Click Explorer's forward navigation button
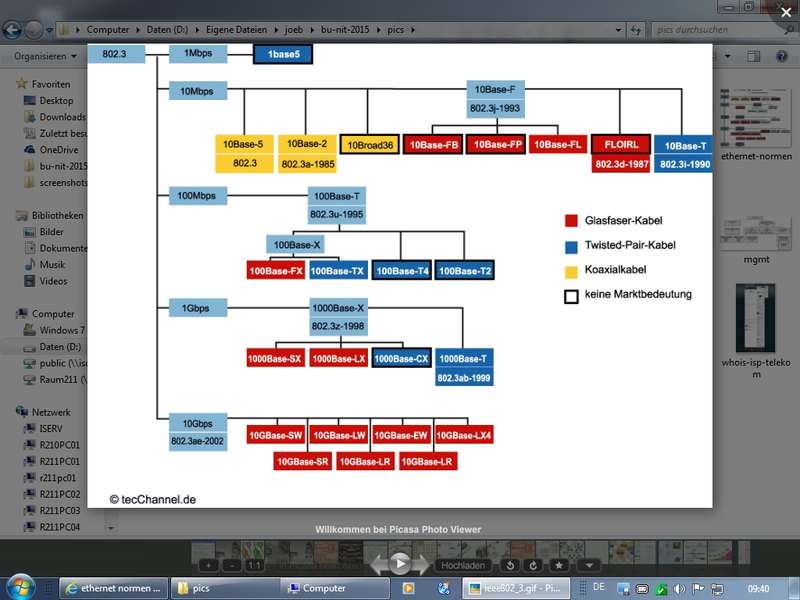The height and width of the screenshot is (600, 800). click(x=34, y=30)
